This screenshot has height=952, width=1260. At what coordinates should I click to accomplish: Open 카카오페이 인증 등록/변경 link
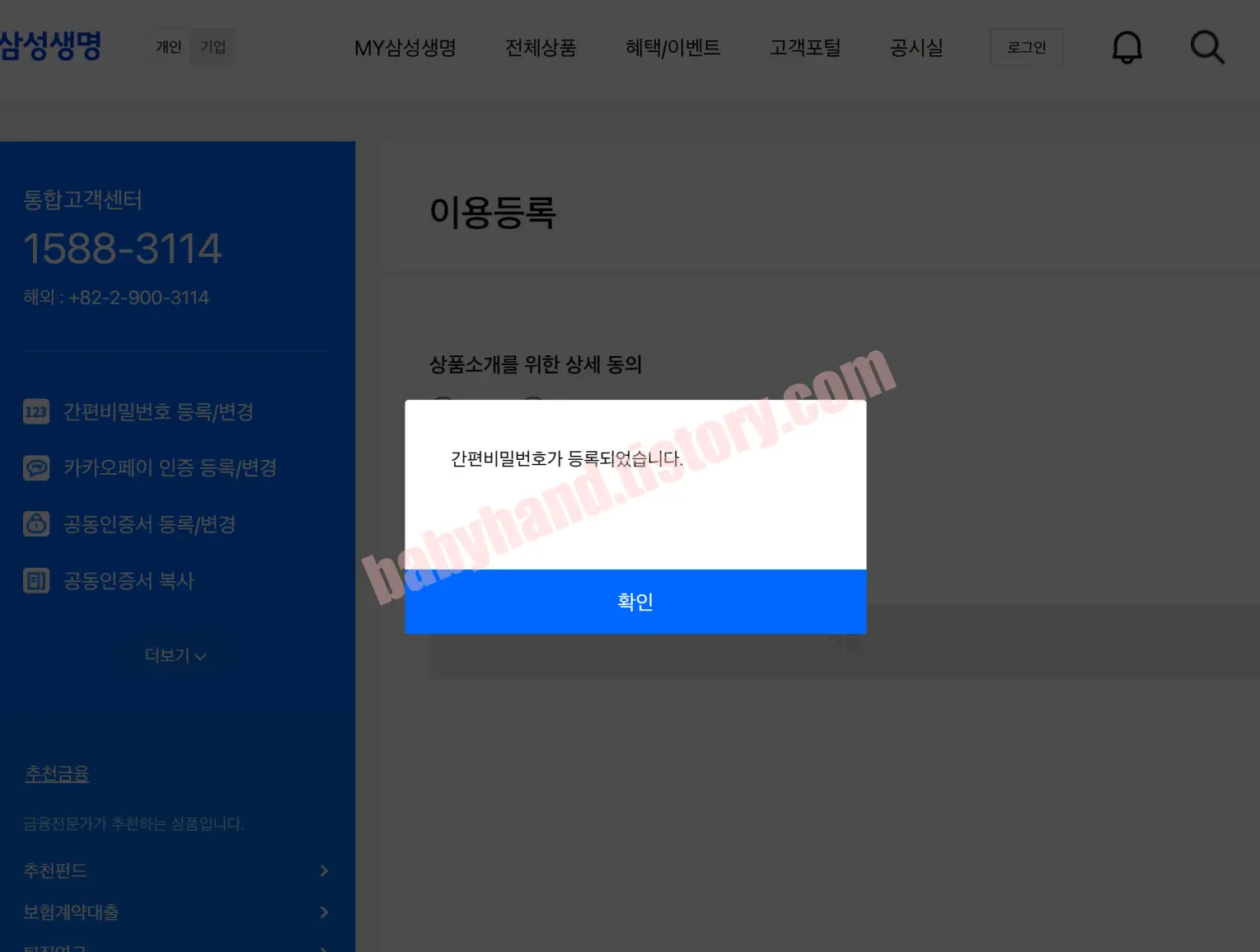pos(170,468)
